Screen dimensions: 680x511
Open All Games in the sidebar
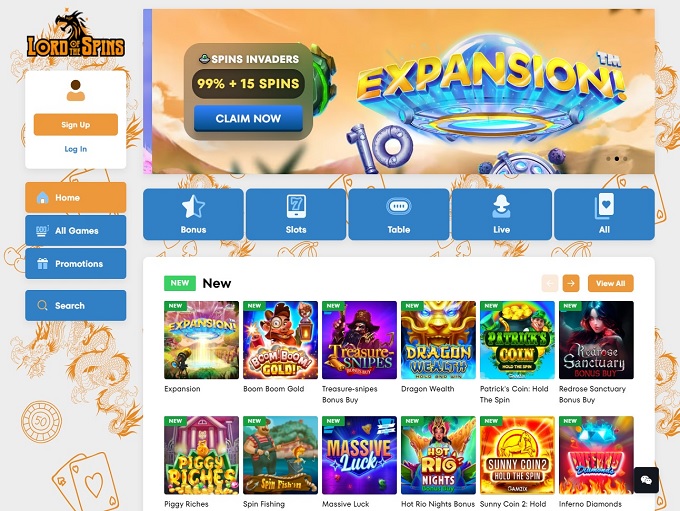point(75,230)
